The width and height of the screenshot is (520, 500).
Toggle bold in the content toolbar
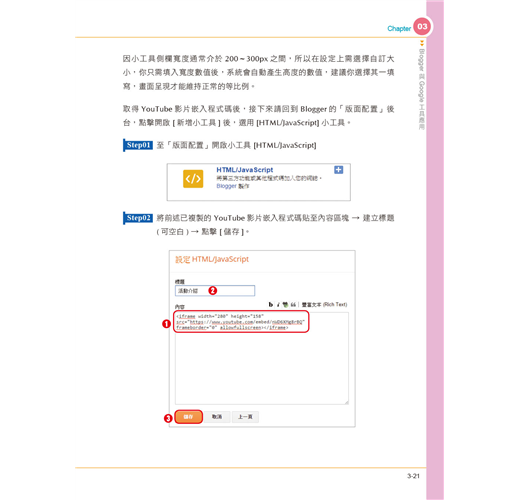271,304
